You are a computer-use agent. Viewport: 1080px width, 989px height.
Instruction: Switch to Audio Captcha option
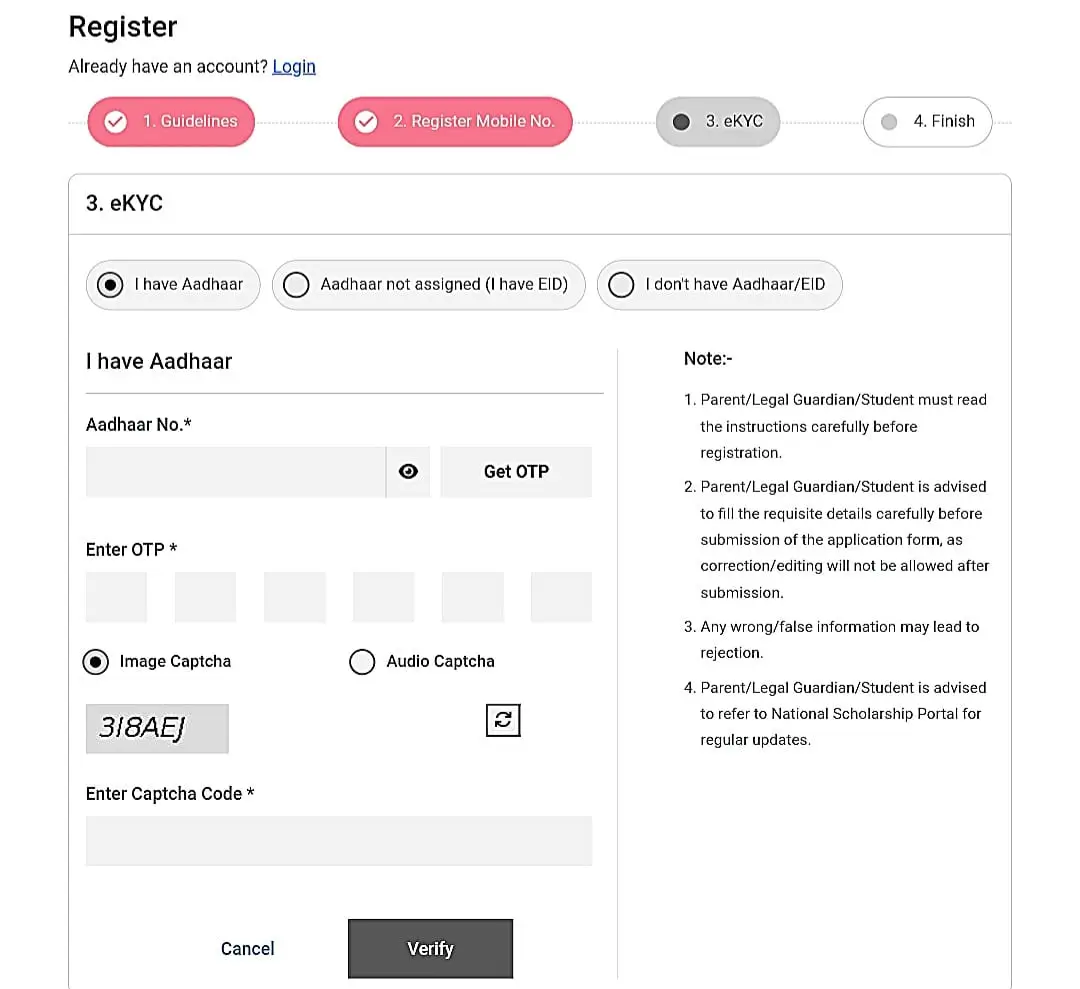pos(362,662)
